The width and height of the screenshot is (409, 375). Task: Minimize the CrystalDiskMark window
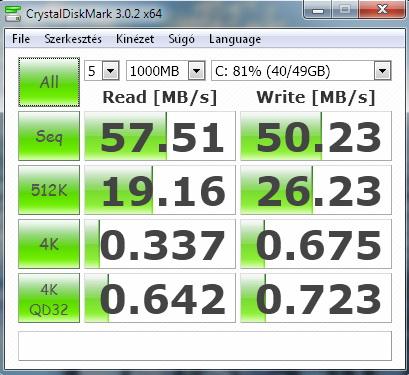tap(318, 9)
